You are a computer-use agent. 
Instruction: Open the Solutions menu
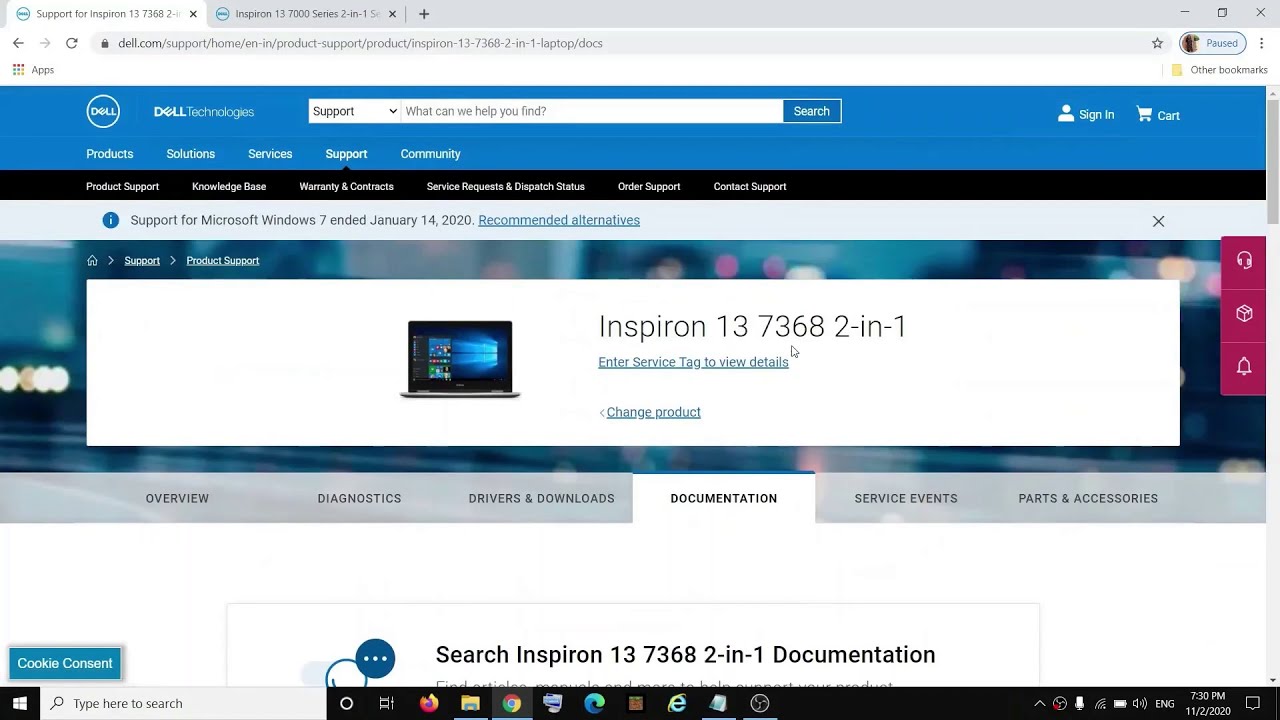coord(190,154)
